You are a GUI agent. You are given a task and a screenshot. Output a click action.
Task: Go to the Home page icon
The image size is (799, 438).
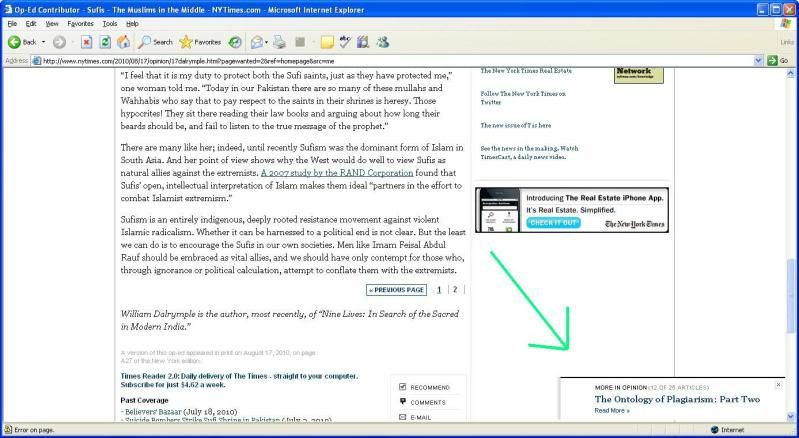click(x=124, y=42)
